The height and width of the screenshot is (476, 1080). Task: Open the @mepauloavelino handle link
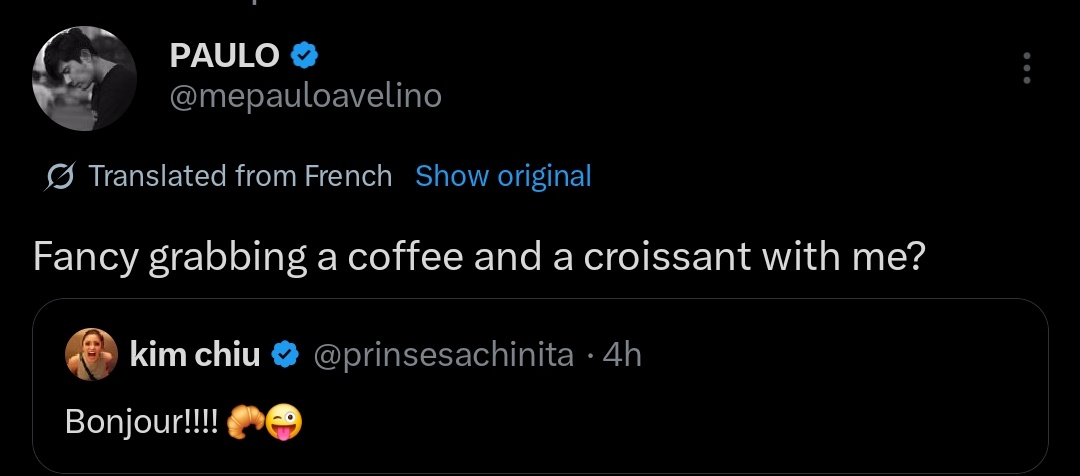(x=305, y=96)
